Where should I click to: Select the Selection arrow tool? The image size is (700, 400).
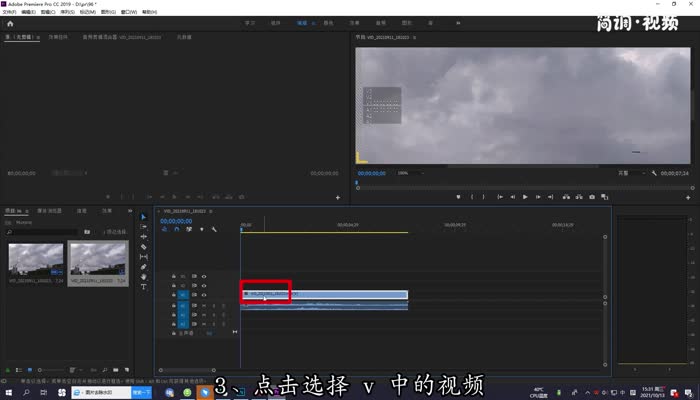[x=144, y=216]
